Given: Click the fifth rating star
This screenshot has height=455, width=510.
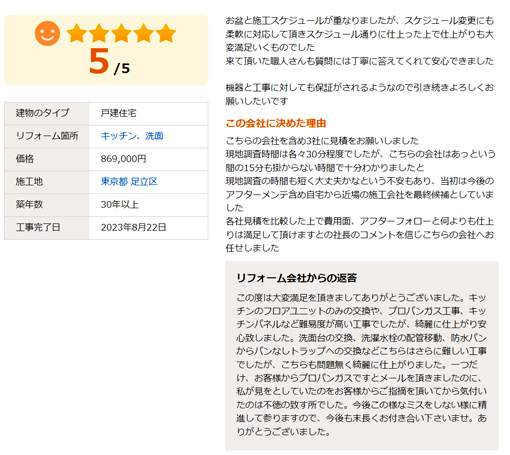Looking at the screenshot, I should click(x=166, y=33).
